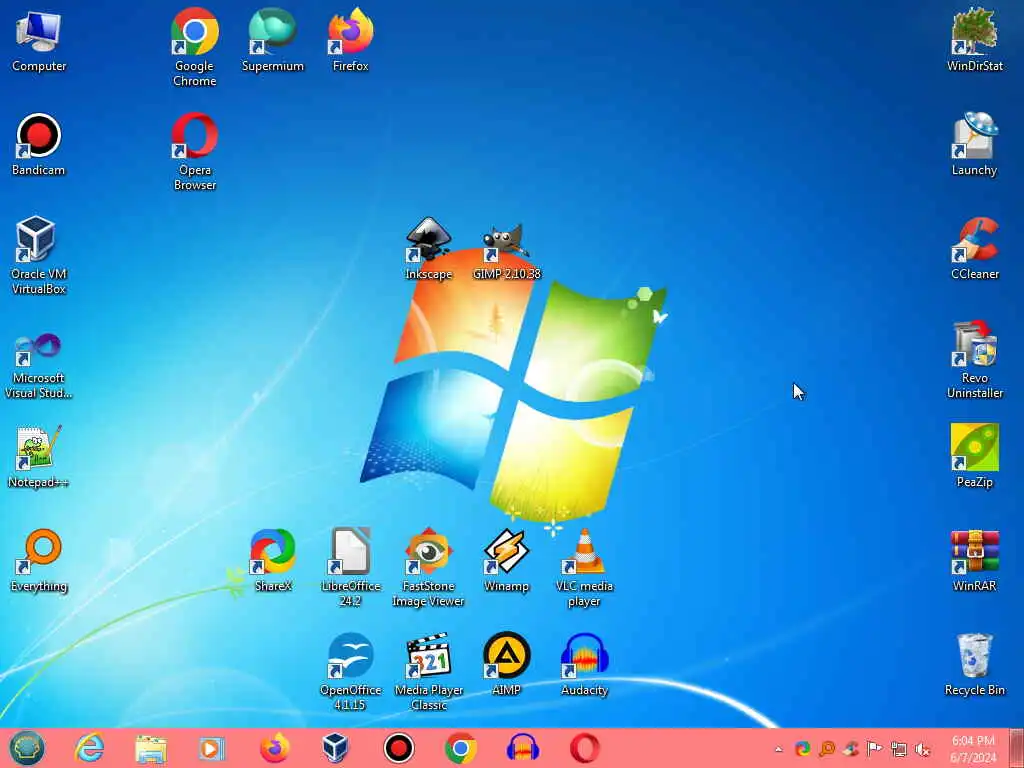This screenshot has width=1024, height=768.
Task: Launch Audacity from the taskbar
Action: point(522,748)
